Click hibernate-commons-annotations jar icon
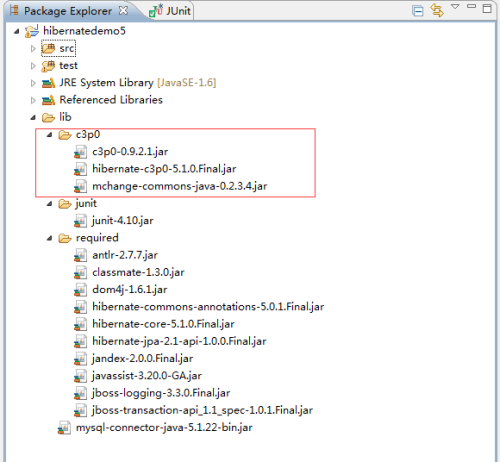 [80, 307]
